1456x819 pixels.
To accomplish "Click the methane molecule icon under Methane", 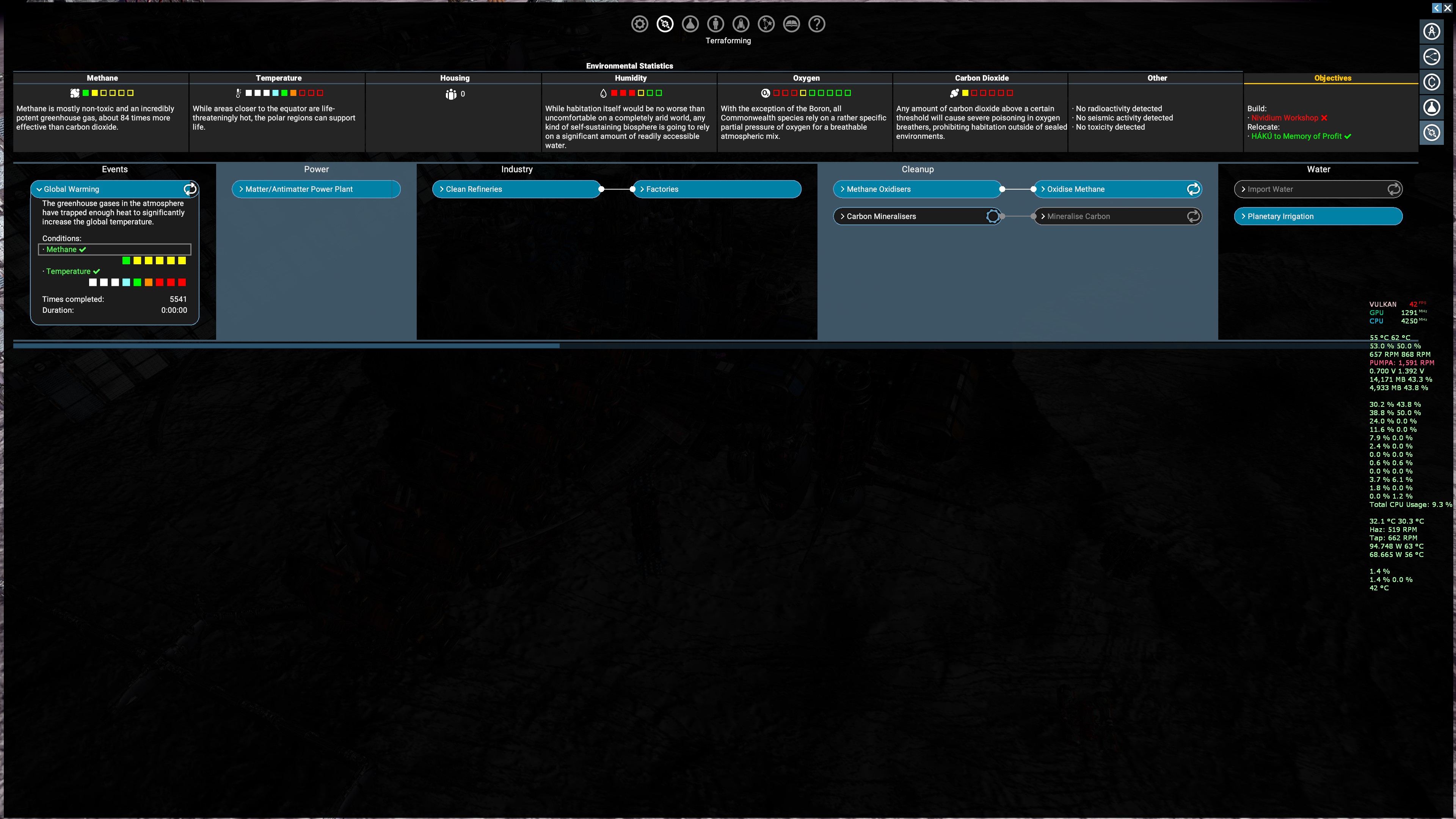I will [x=75, y=93].
